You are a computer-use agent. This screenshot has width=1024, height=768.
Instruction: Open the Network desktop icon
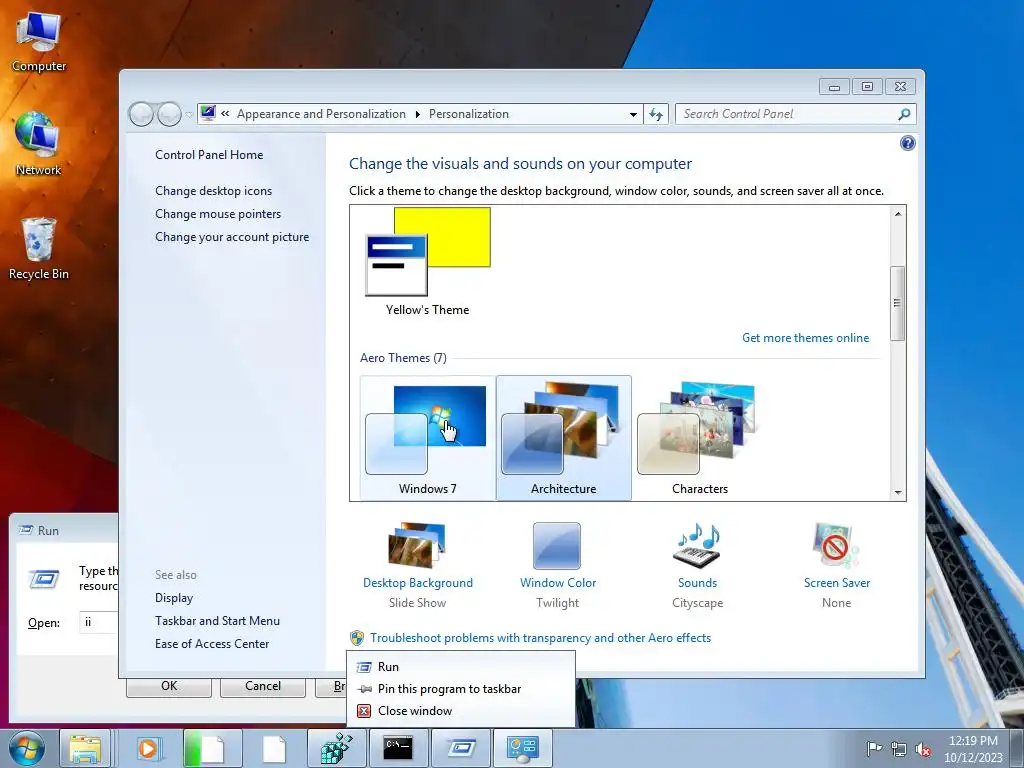click(x=38, y=145)
